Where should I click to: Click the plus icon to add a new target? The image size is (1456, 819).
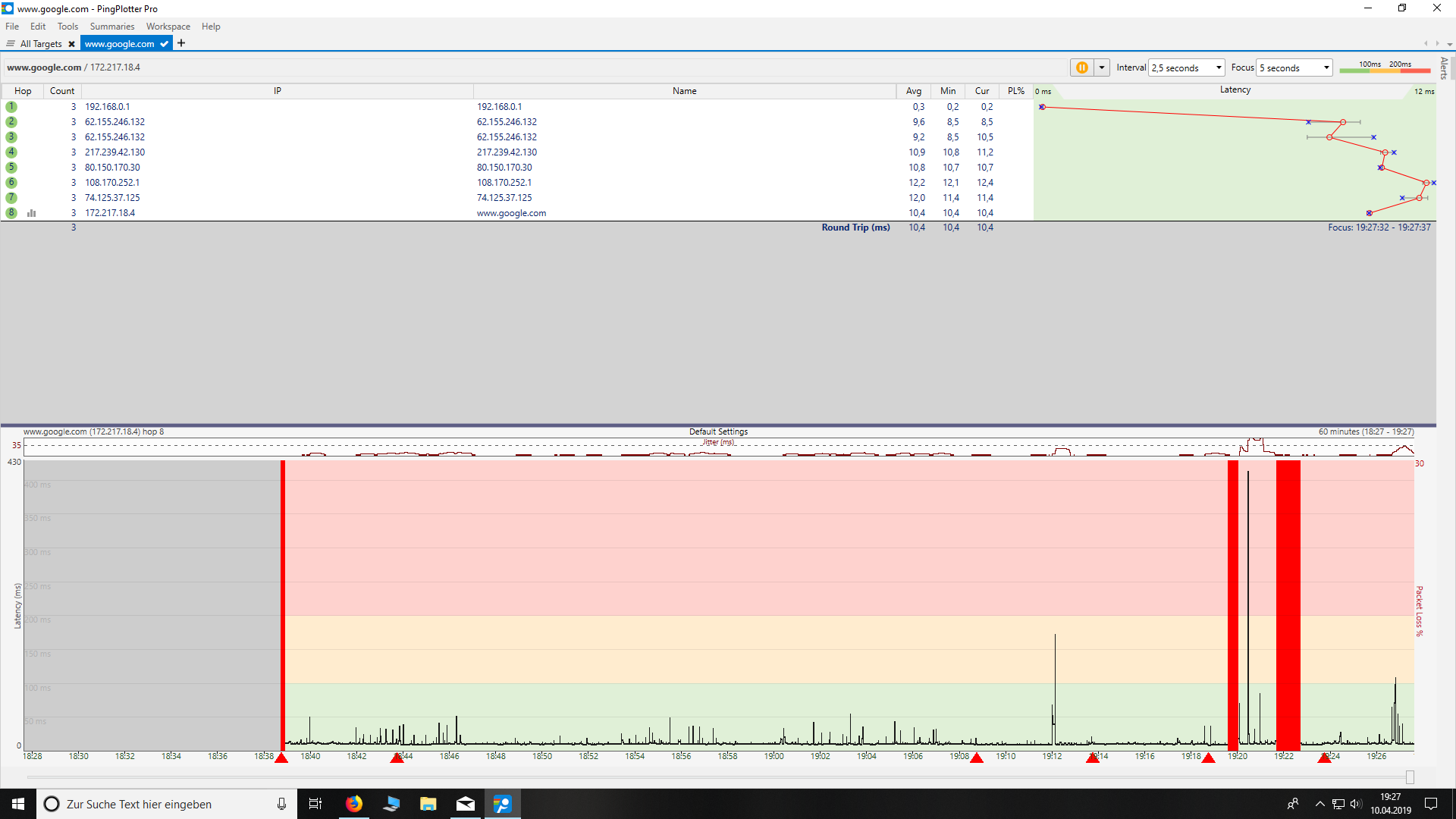[x=180, y=43]
